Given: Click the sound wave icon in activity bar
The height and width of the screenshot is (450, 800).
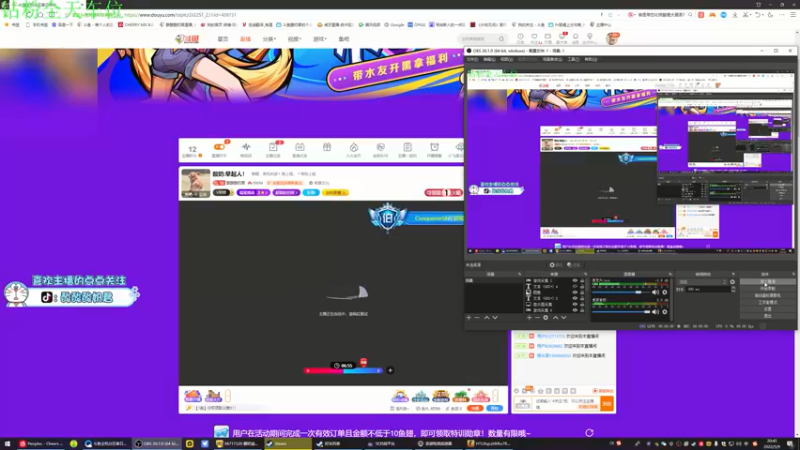Looking at the screenshot, I should pyautogui.click(x=246, y=147).
